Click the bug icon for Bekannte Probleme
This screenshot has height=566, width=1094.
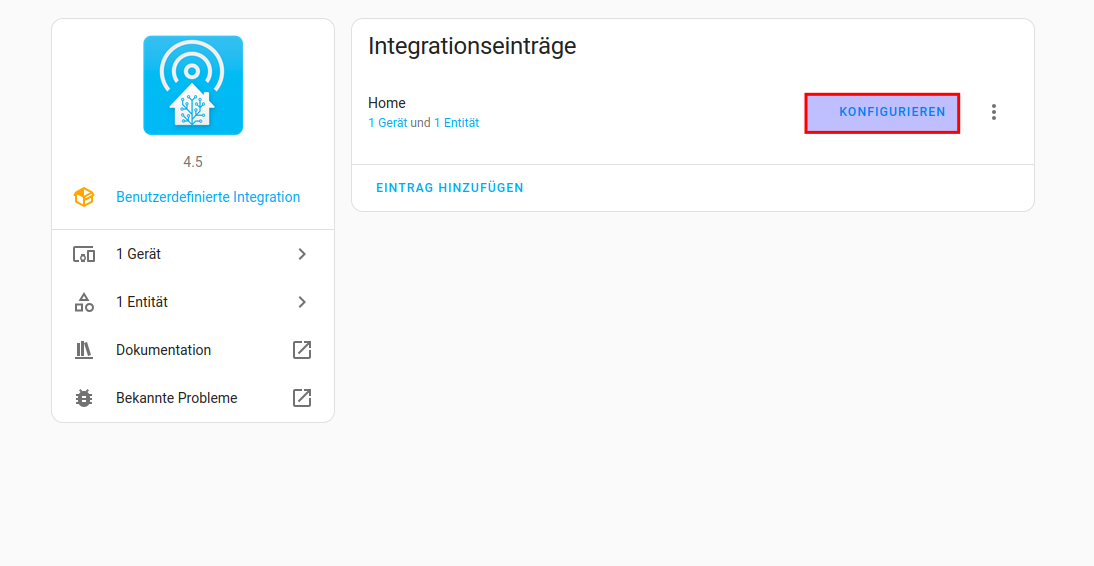click(84, 398)
